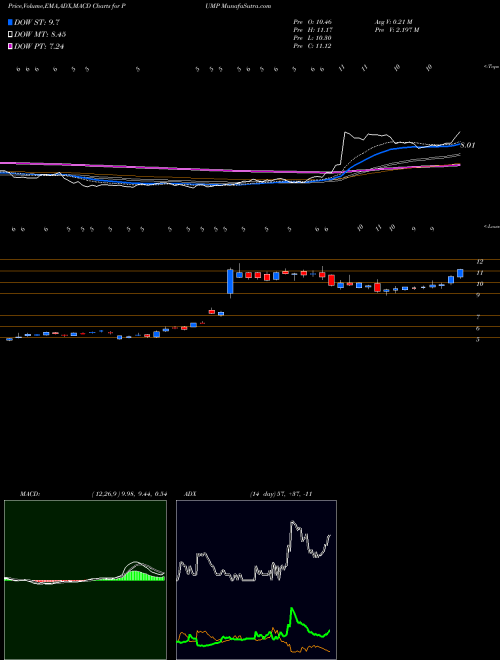Screen dimensions: 500x660
Task: Click the 'Pre O: 10.46' open value
Action: (314, 22)
